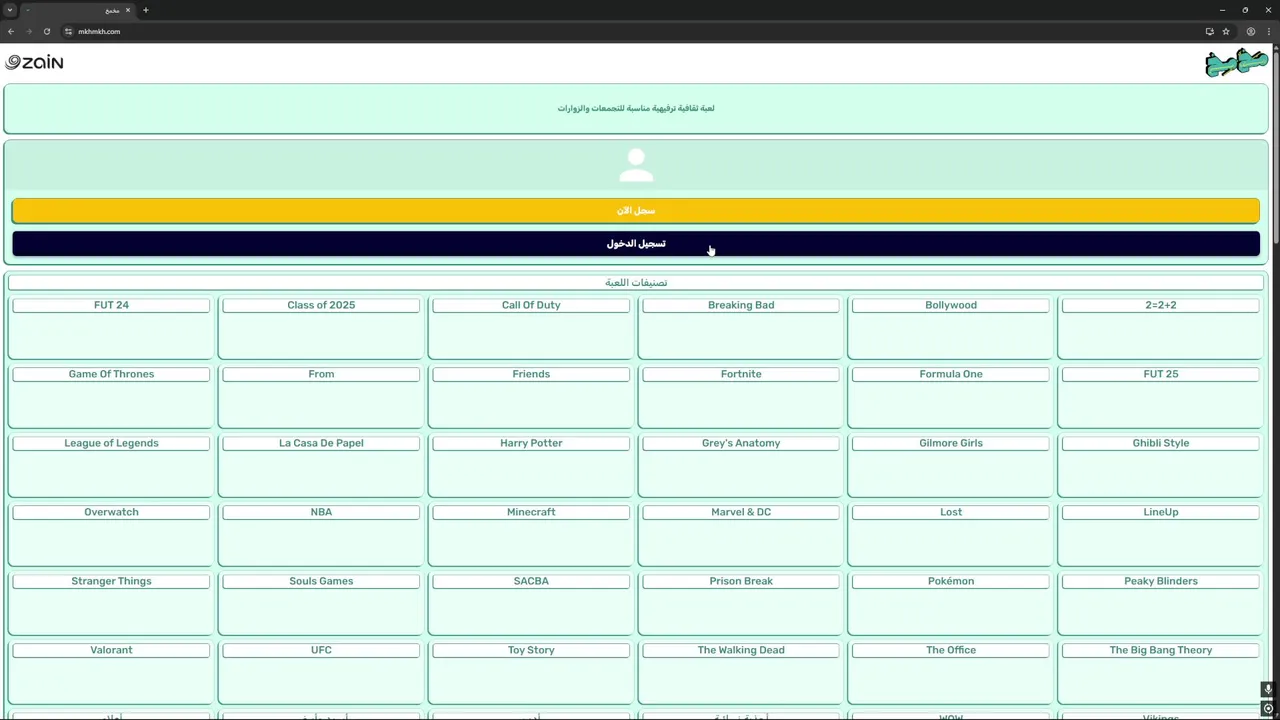This screenshot has height=720, width=1280.
Task: Open the Chrome three-dot menu
Action: click(x=1268, y=31)
